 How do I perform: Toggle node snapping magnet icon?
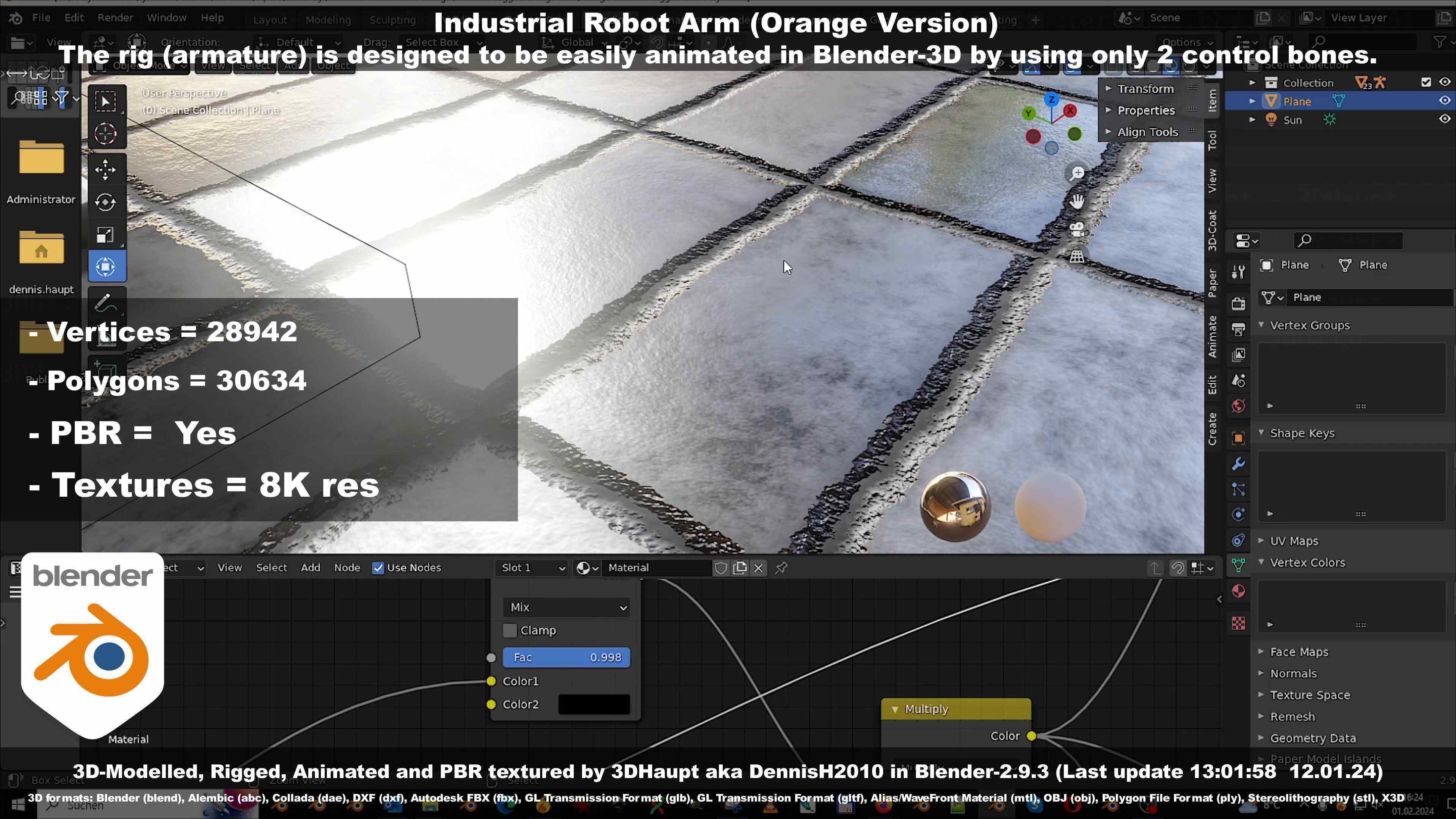(1178, 568)
